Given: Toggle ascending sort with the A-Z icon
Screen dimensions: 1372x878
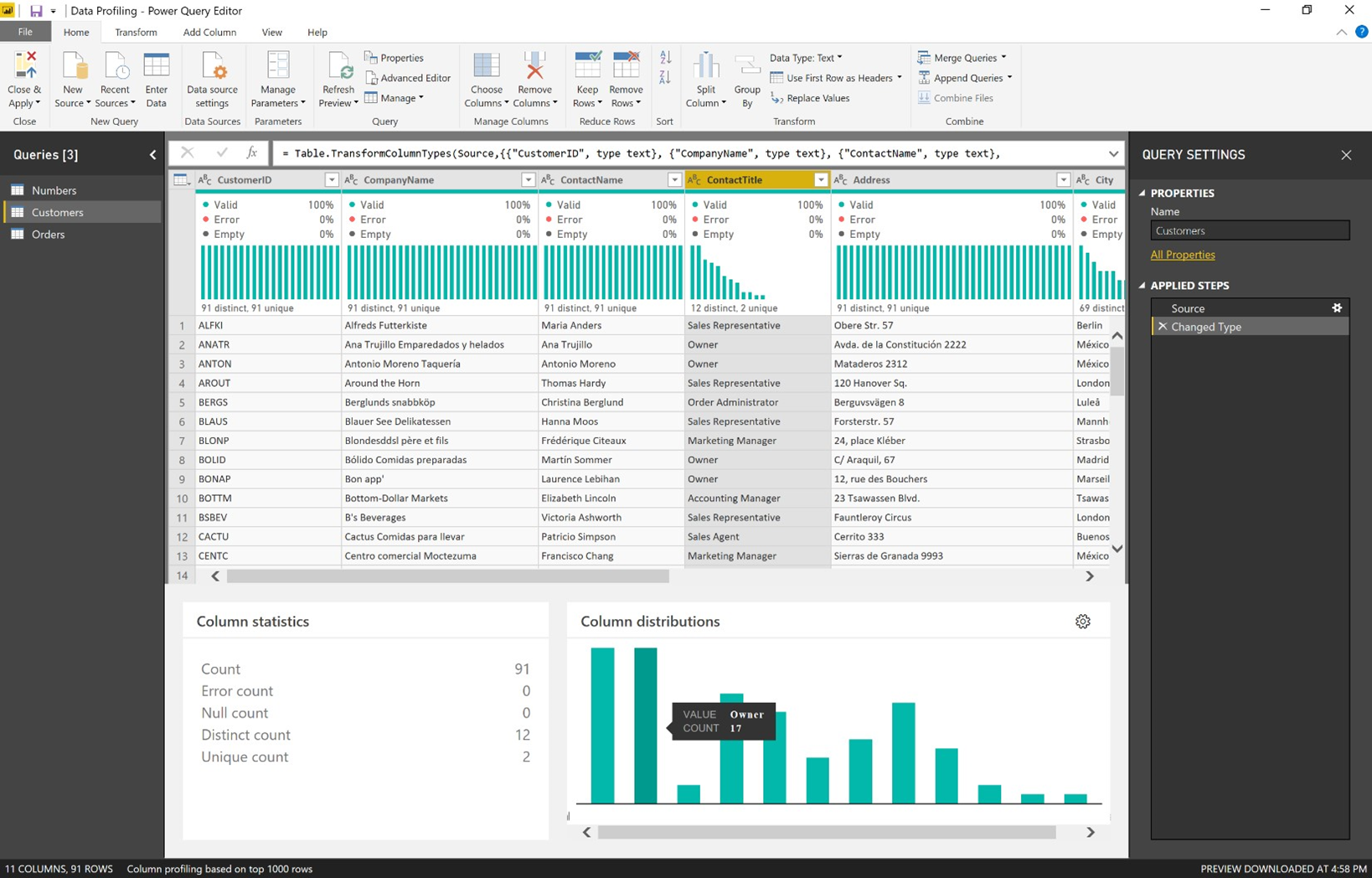Looking at the screenshot, I should click(x=664, y=57).
